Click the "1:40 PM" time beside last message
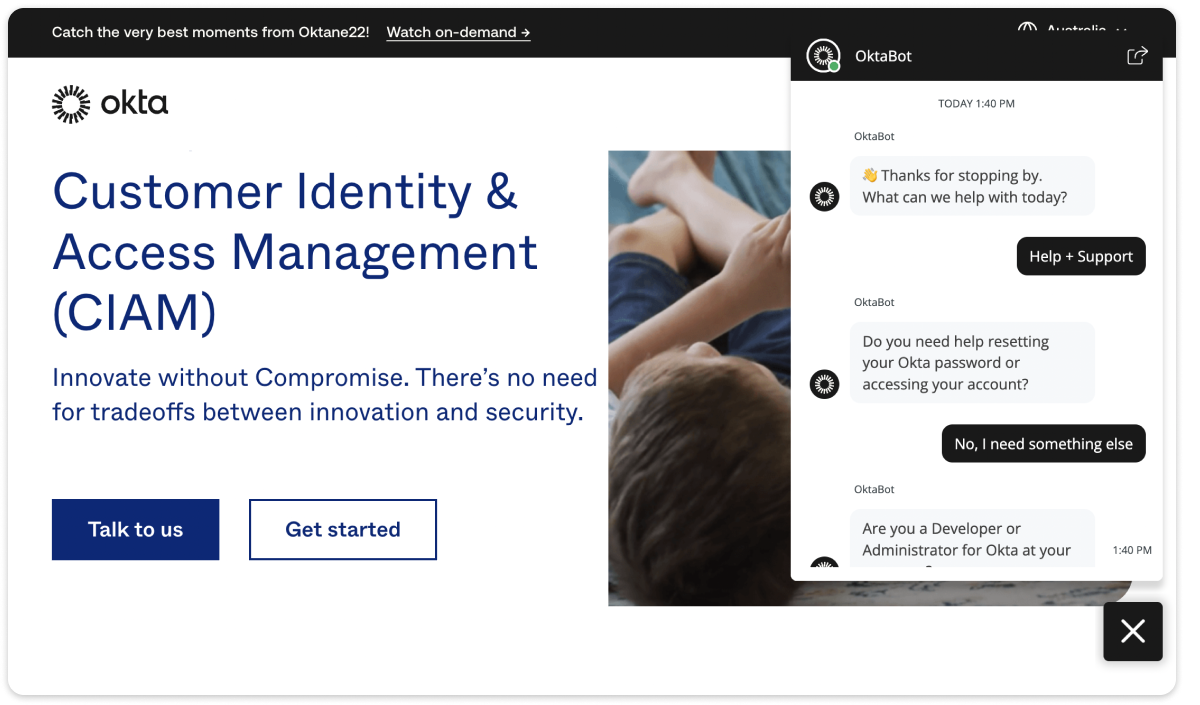Screen dimensions: 1200x705 click(1132, 550)
